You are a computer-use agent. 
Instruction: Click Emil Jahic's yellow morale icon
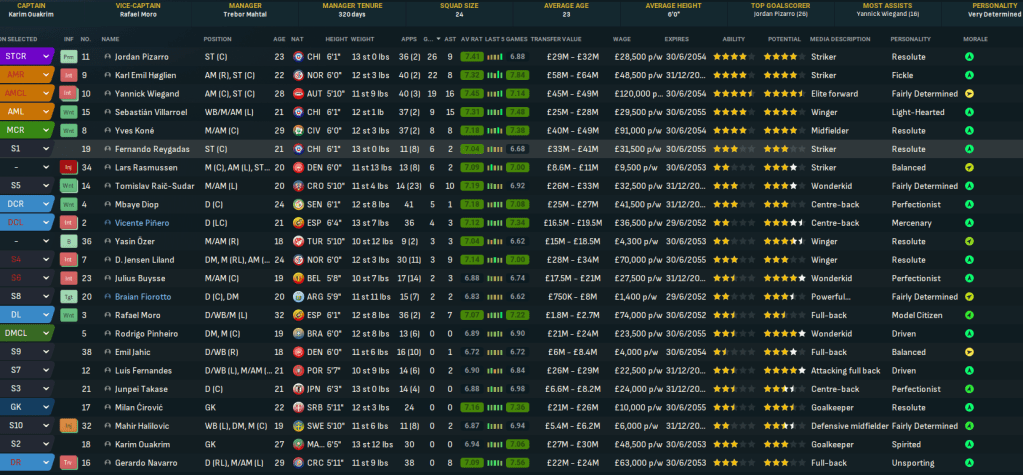(x=969, y=351)
